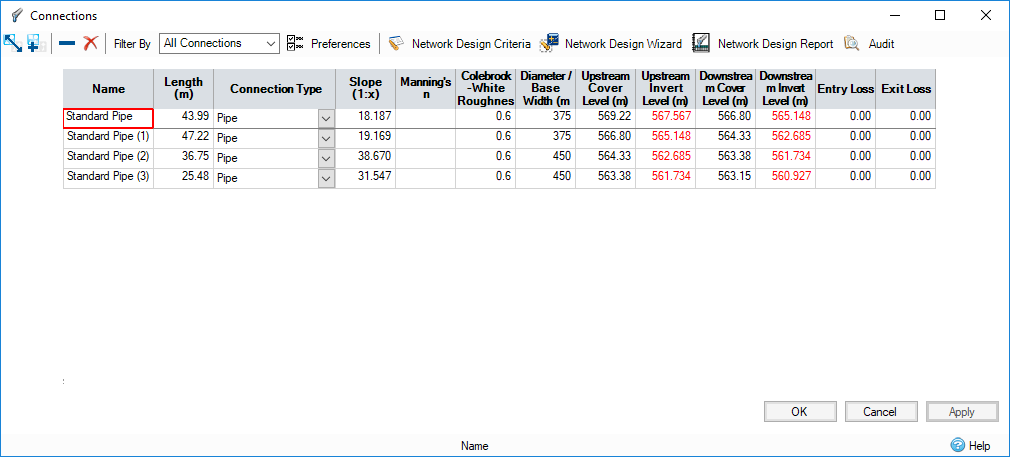The width and height of the screenshot is (1010, 457).
Task: Click the Cancel button
Action: pos(881,412)
